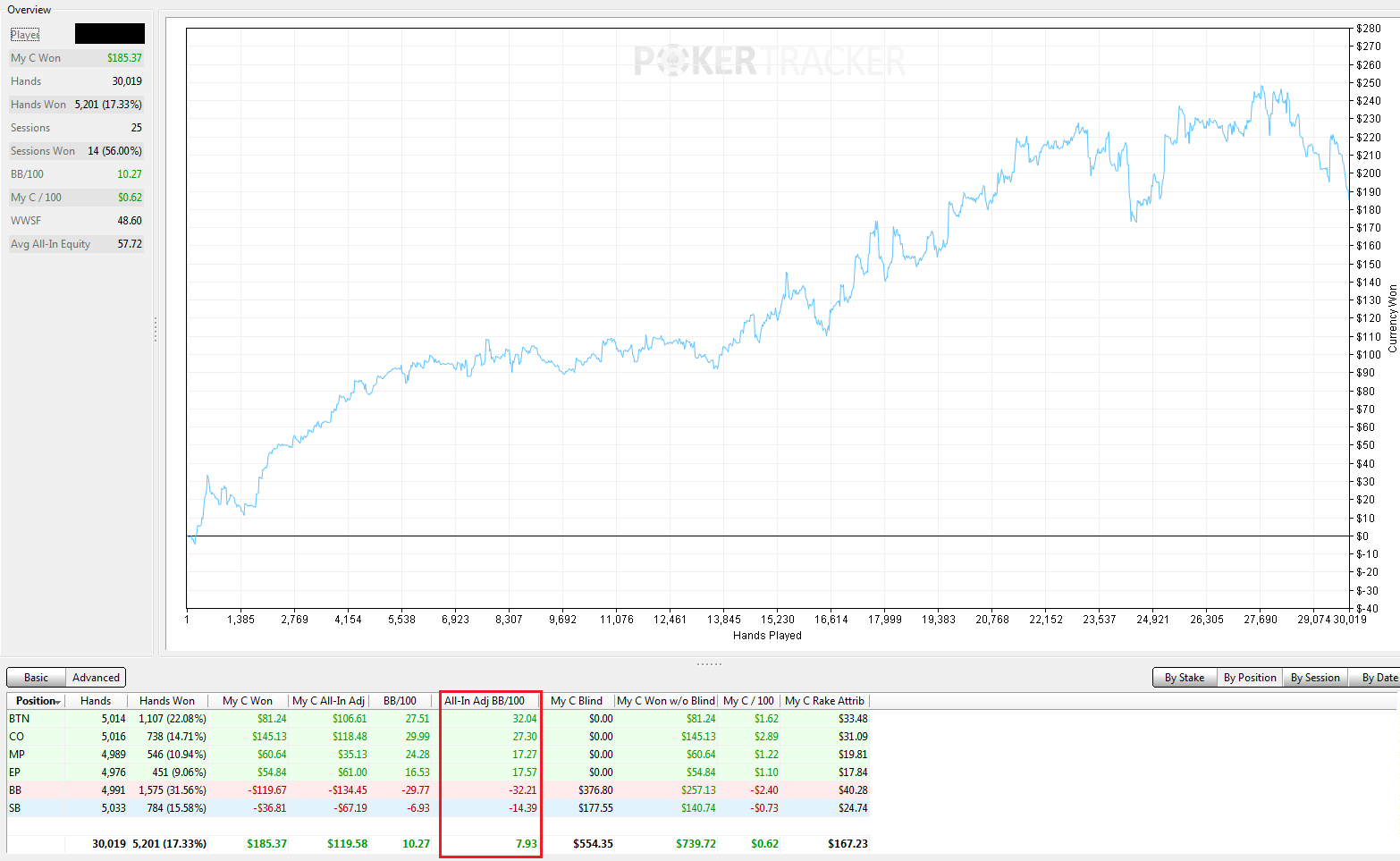1400x861 pixels.
Task: Select the BTN position row
Action: click(x=438, y=719)
